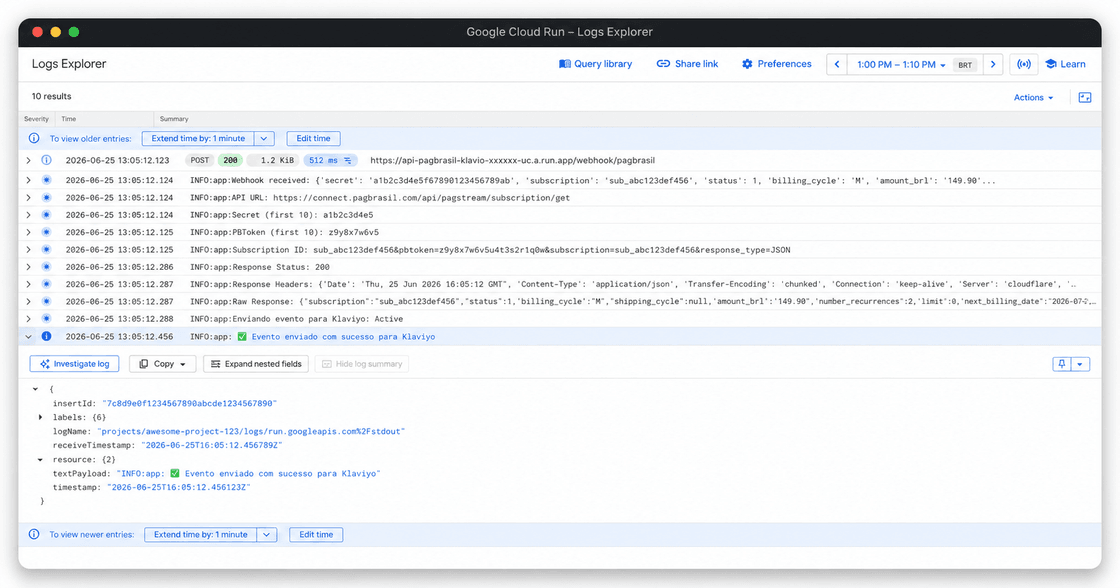Open dropdown arrow beside older entries extend time
1120x588 pixels.
click(264, 139)
